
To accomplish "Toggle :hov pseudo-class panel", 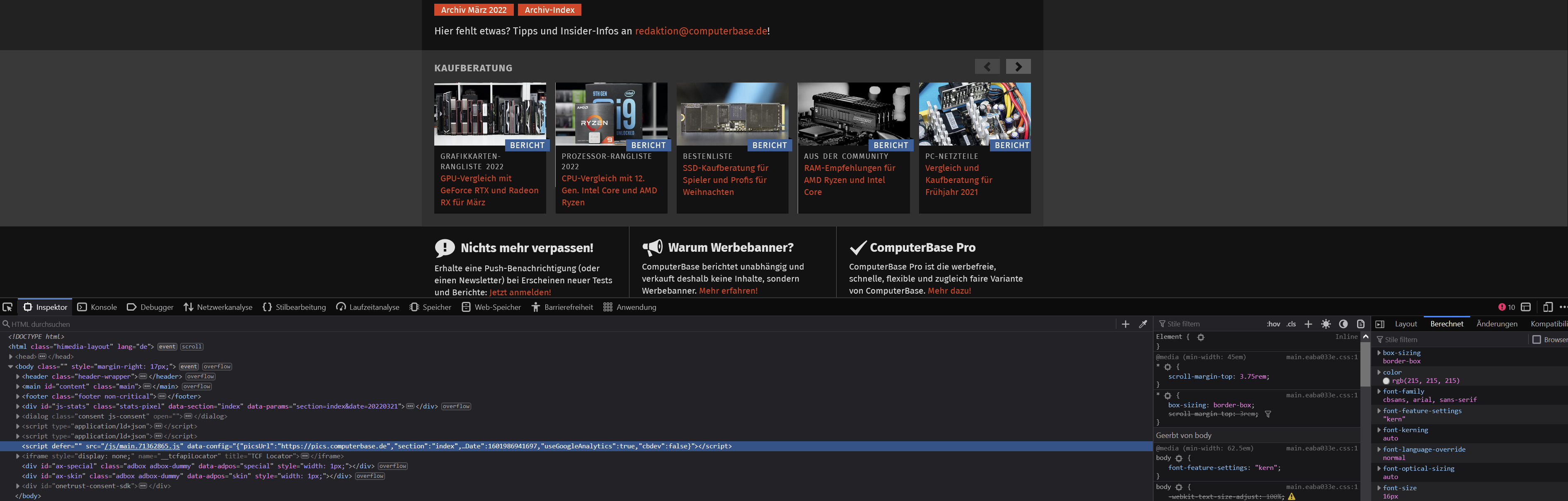I will (x=1273, y=324).
